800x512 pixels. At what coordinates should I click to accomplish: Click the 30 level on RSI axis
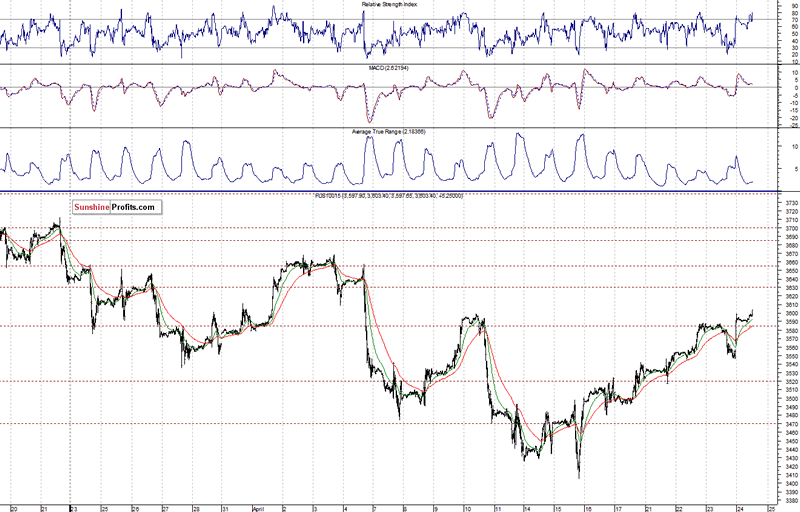[795, 47]
